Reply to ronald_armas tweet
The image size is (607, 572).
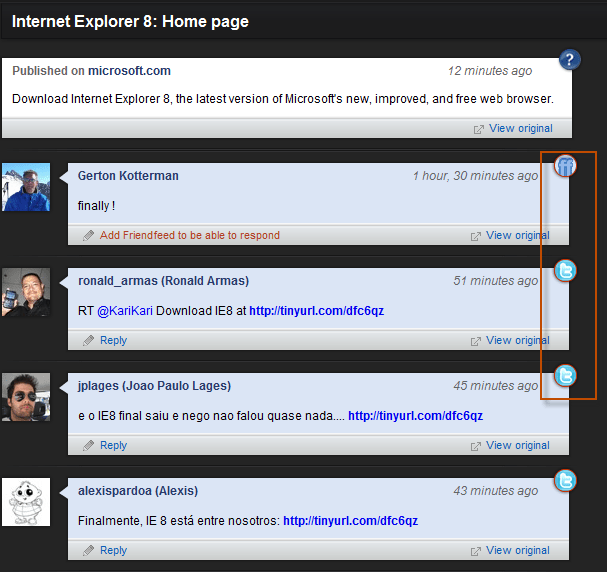click(x=113, y=341)
